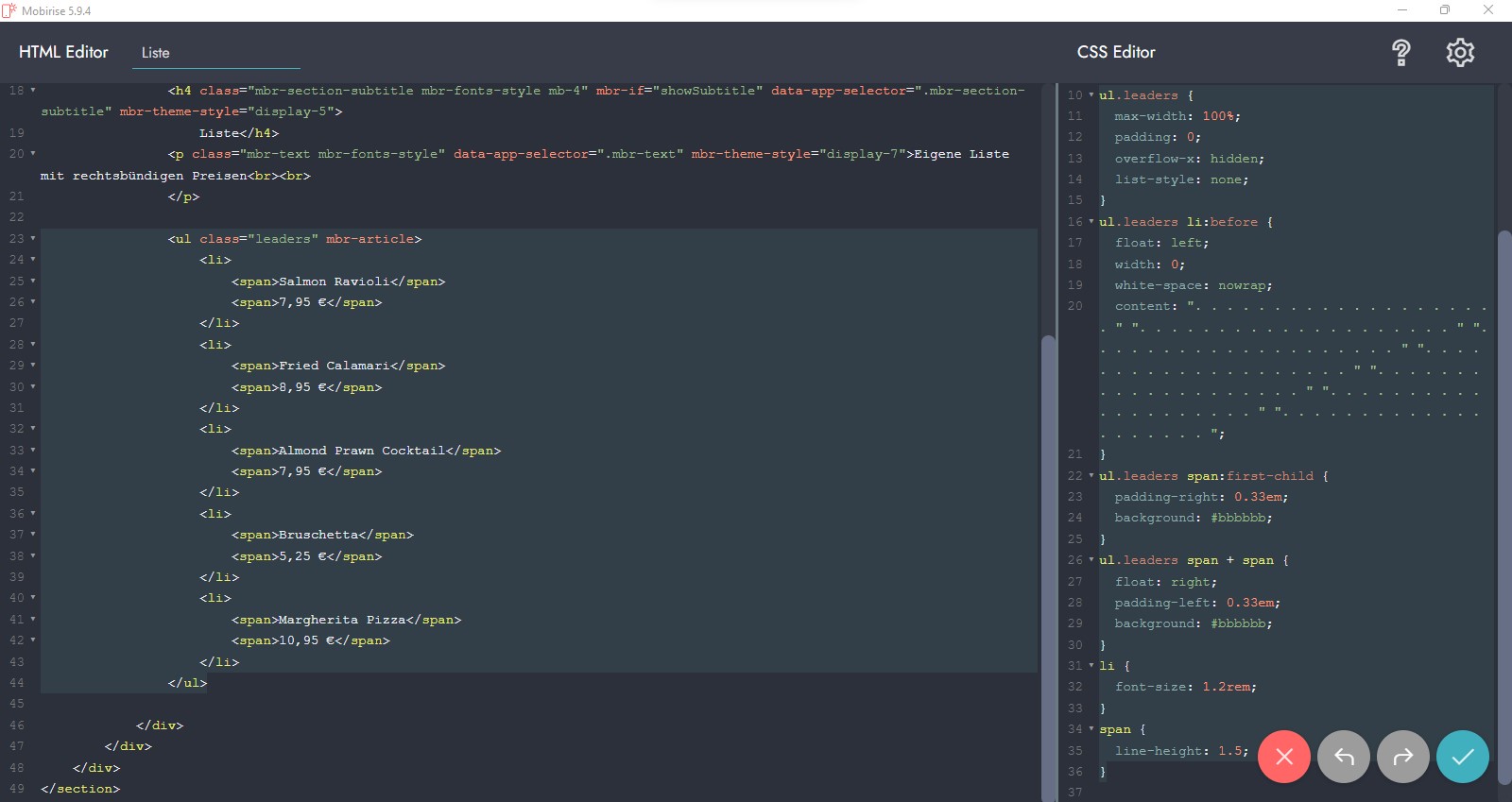This screenshot has height=802, width=1512.
Task: Click the line-height: 1.5 declaration
Action: tap(1181, 751)
